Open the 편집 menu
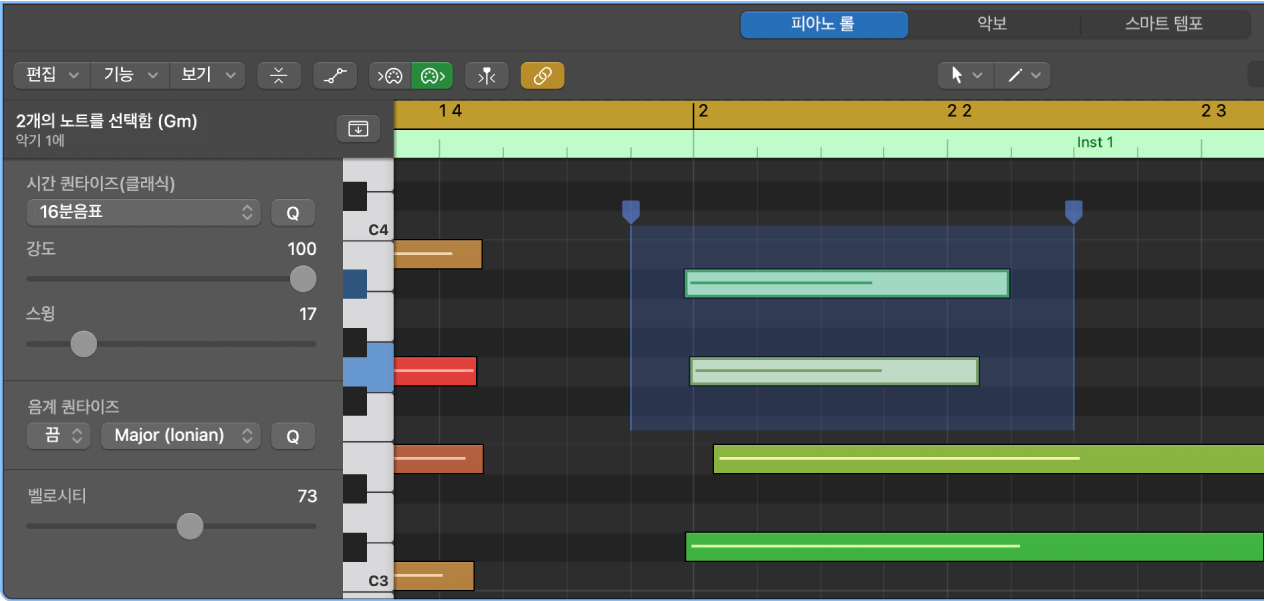Screen dimensions: 1266x601 [52, 75]
